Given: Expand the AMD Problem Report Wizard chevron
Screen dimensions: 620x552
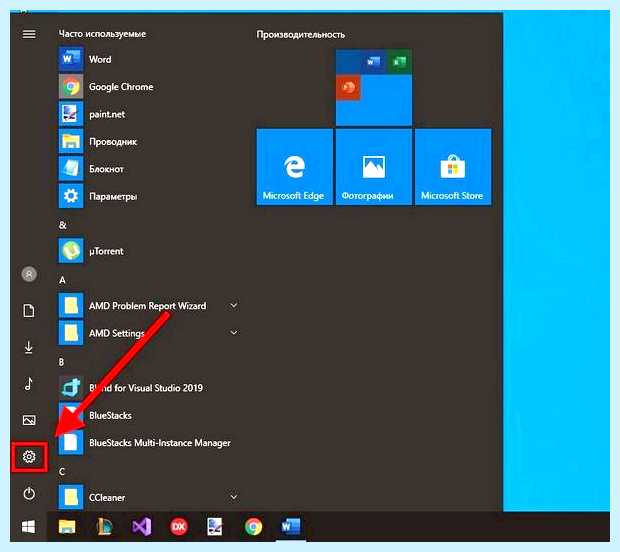Looking at the screenshot, I should pos(234,305).
